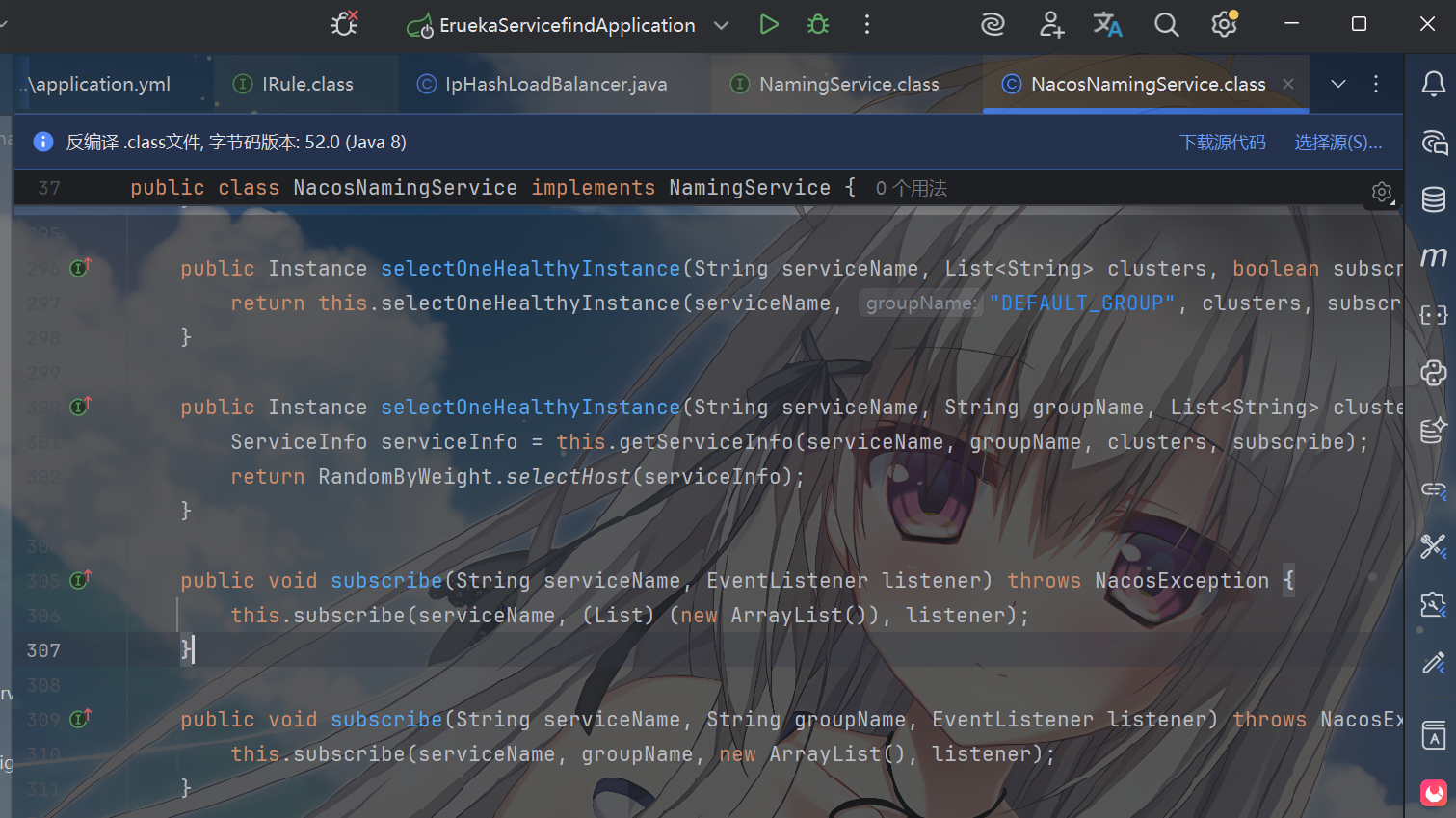Viewport: 1456px width, 818px height.
Task: Open Search Everywhere magnifier
Action: (x=1166, y=25)
